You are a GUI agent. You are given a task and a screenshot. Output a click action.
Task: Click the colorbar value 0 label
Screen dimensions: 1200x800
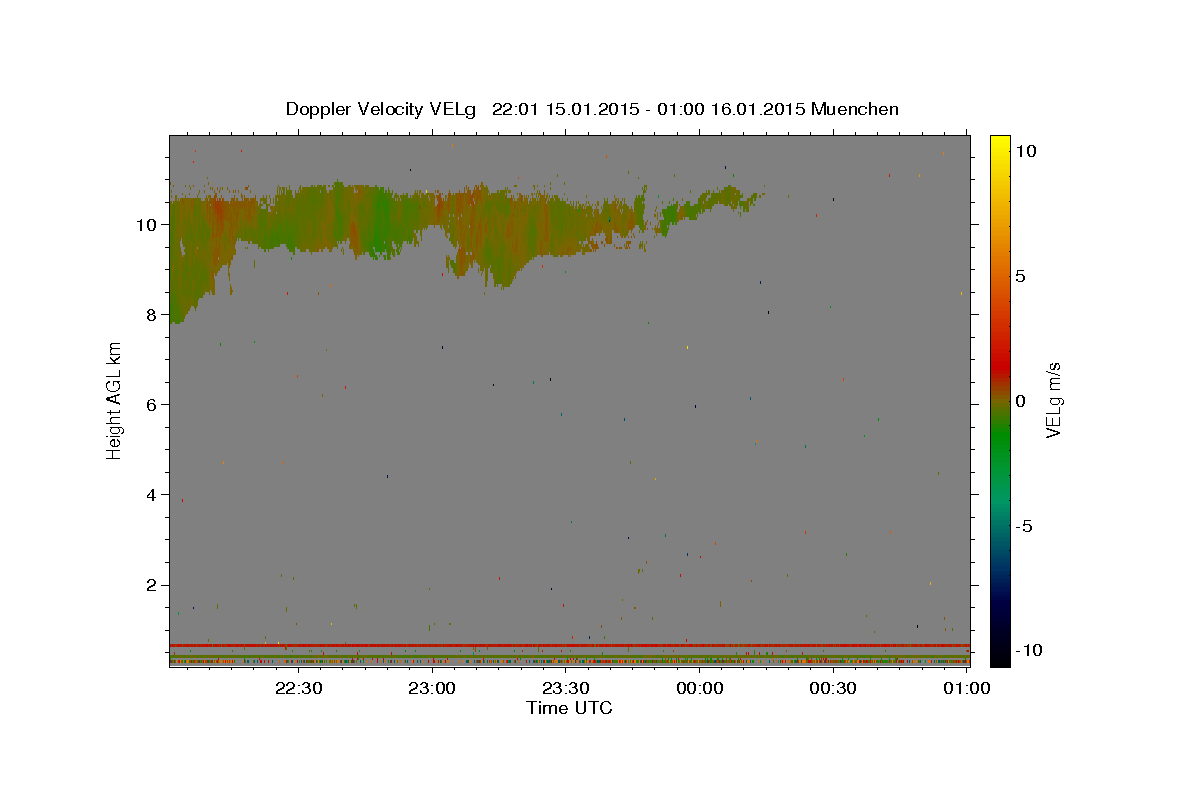(x=1020, y=401)
